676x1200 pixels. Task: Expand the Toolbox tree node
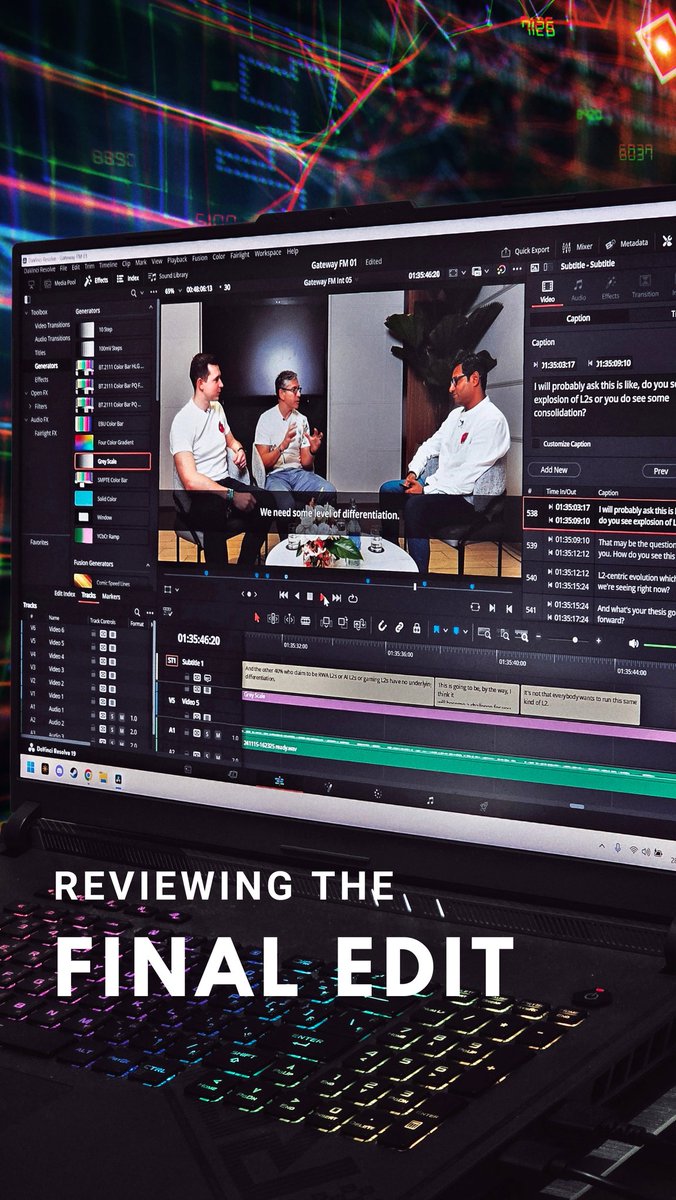[27, 312]
